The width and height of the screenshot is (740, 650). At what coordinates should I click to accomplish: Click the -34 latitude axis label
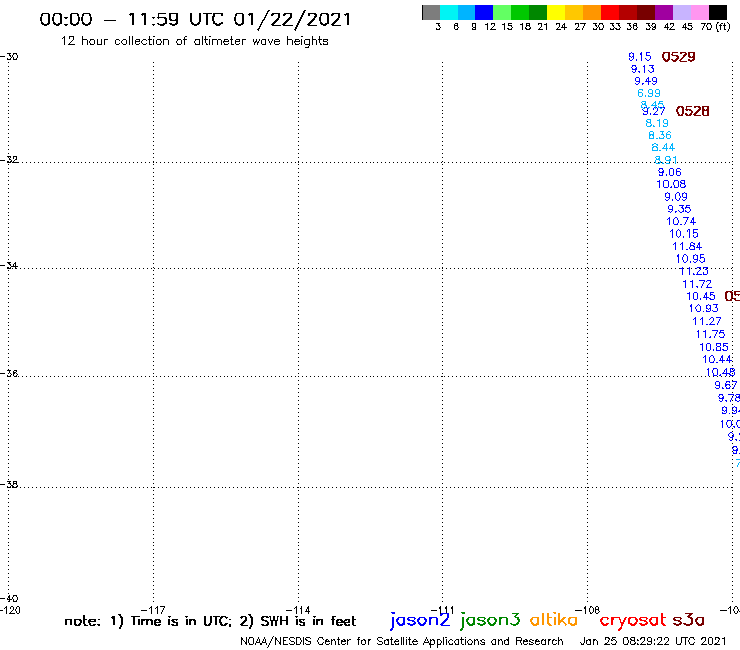(9, 266)
